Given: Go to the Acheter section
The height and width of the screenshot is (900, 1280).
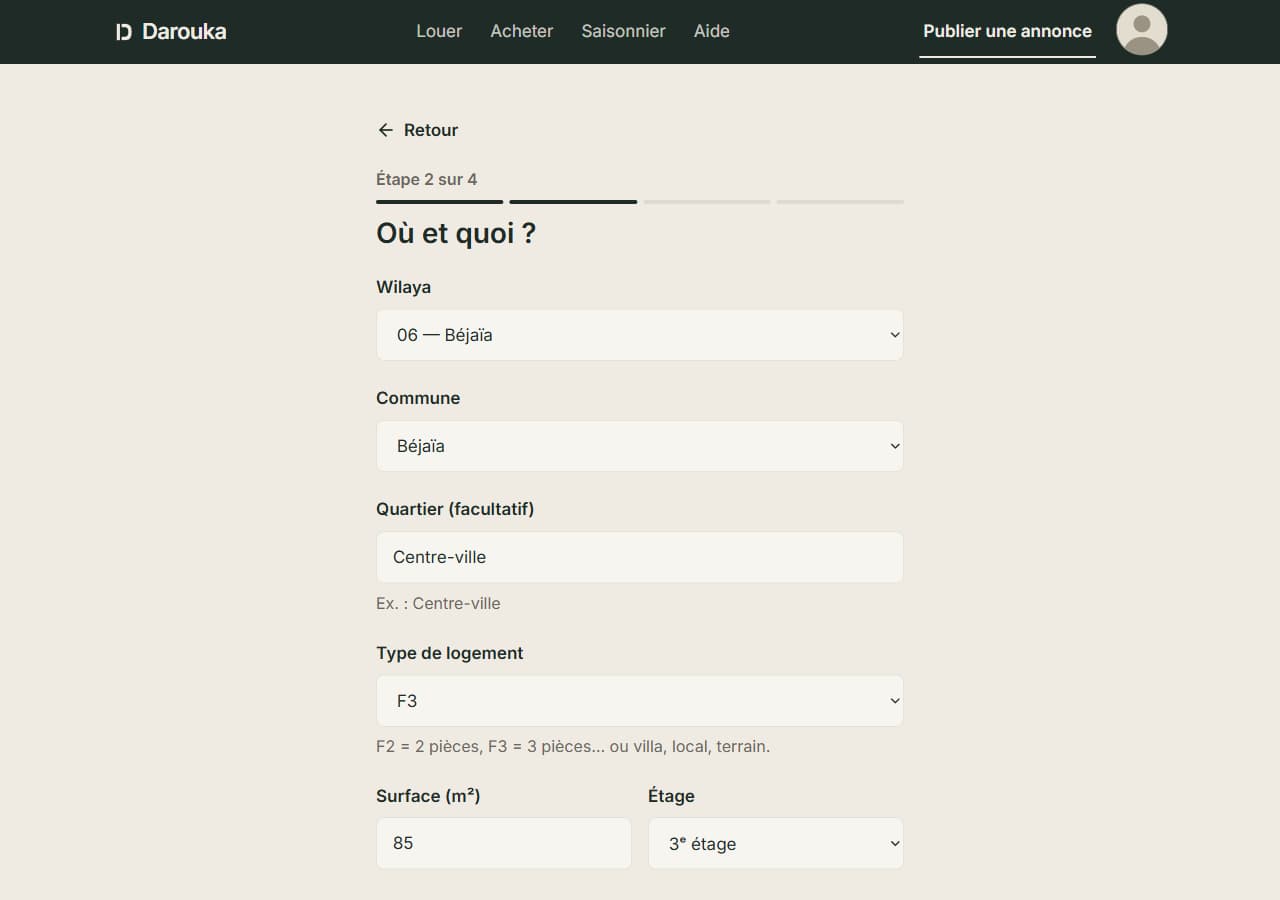Looking at the screenshot, I should [522, 31].
